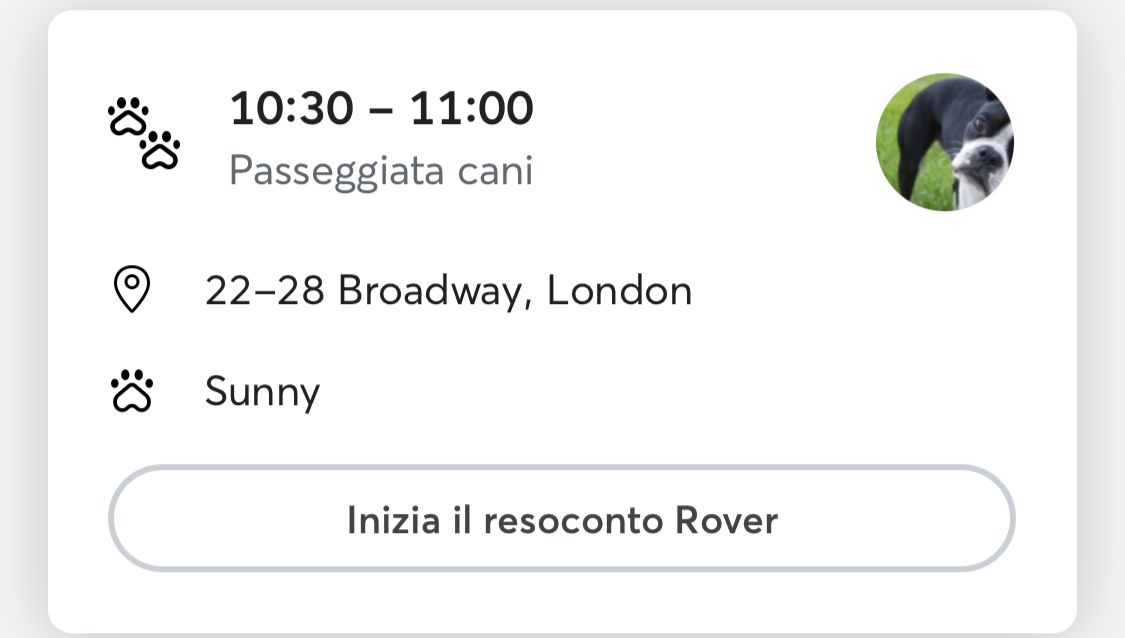Image resolution: width=1125 pixels, height=638 pixels.
Task: Select the street number 22–28
Action: click(x=264, y=290)
